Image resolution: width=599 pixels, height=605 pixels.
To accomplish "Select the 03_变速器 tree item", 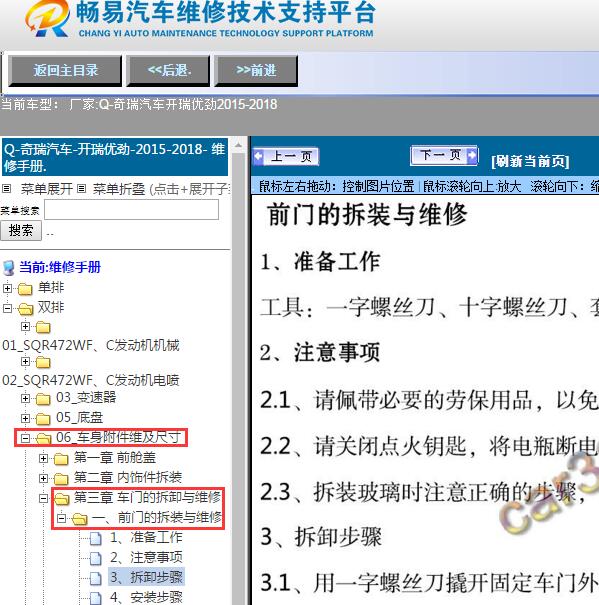I will 86,397.
